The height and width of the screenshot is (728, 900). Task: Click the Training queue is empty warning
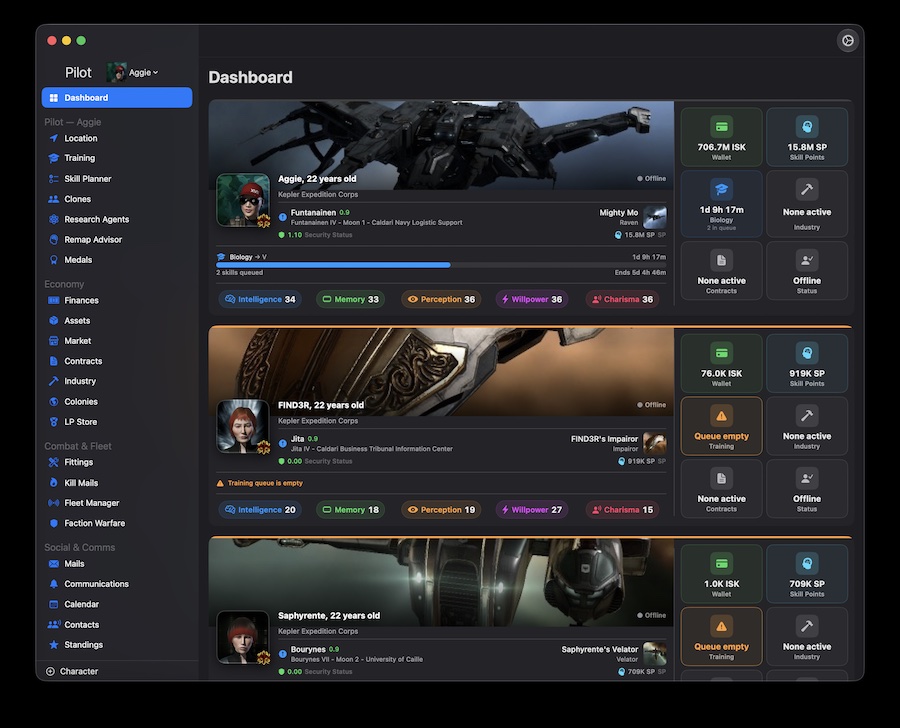(x=259, y=483)
